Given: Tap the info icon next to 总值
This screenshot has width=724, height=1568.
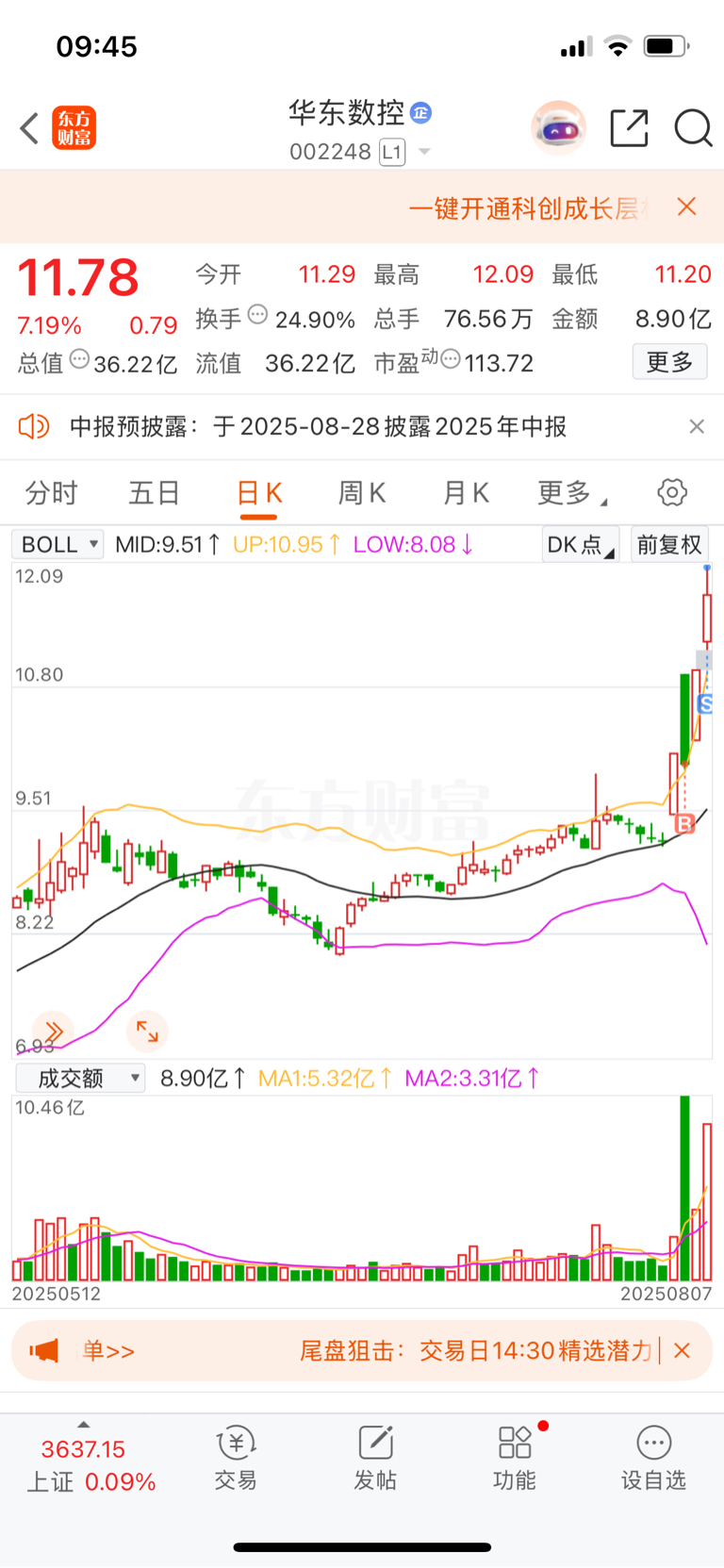Looking at the screenshot, I should [x=80, y=359].
